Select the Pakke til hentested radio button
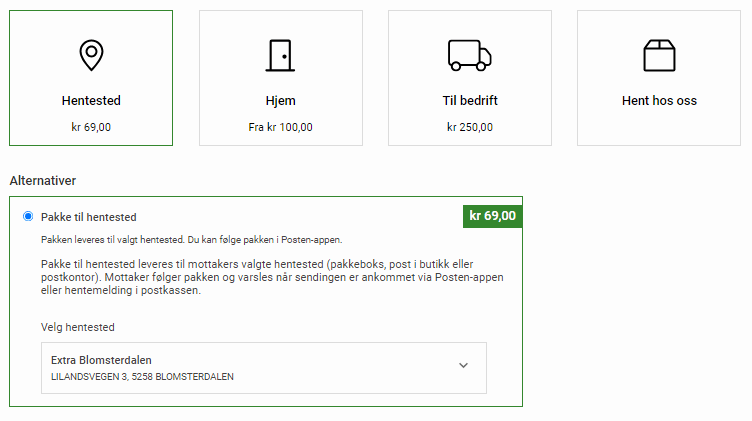Image resolution: width=752 pixels, height=421 pixels. point(28,216)
